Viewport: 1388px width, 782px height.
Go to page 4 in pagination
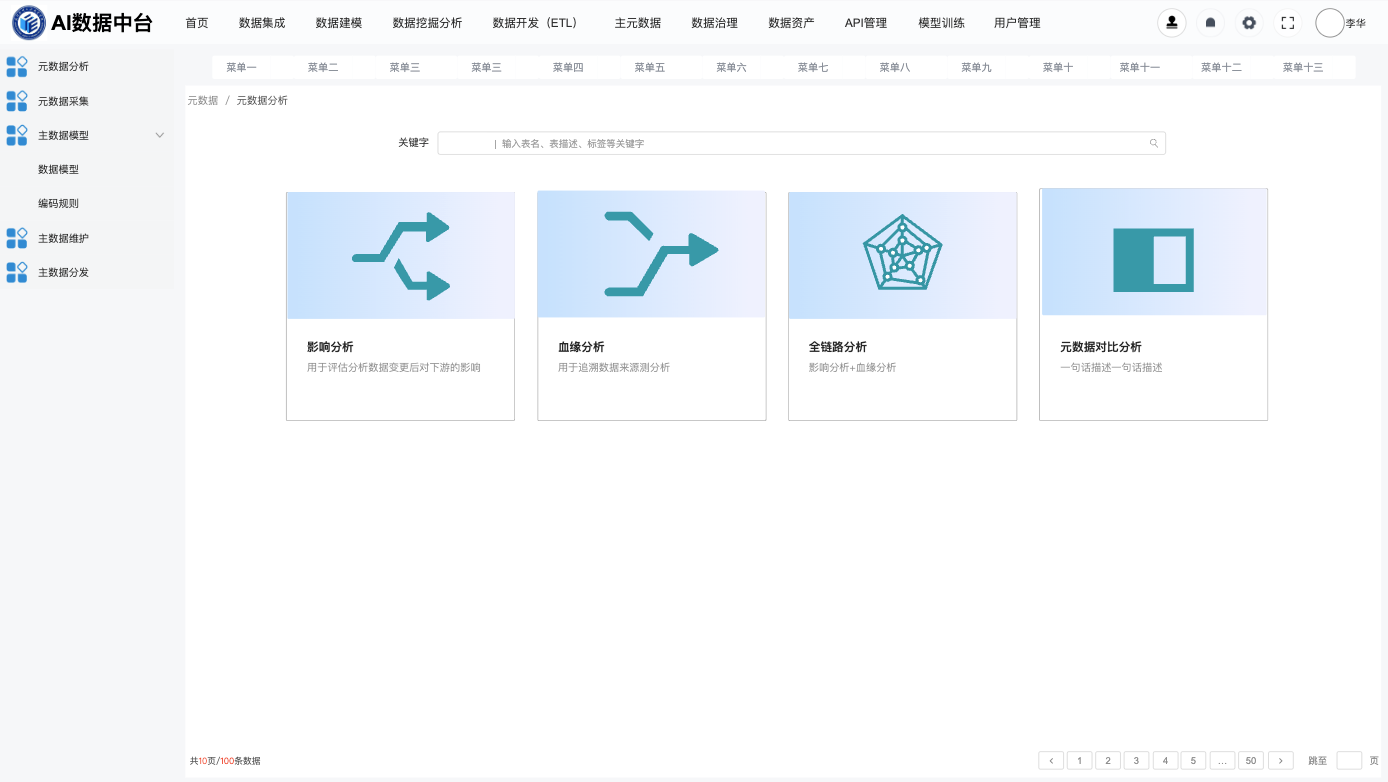click(x=1165, y=761)
